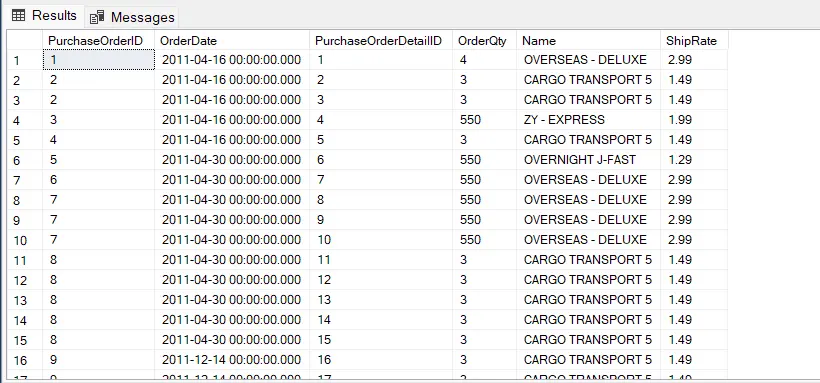Screen dimensions: 820x383
Task: Select the OrderQty column header
Action: [484, 40]
